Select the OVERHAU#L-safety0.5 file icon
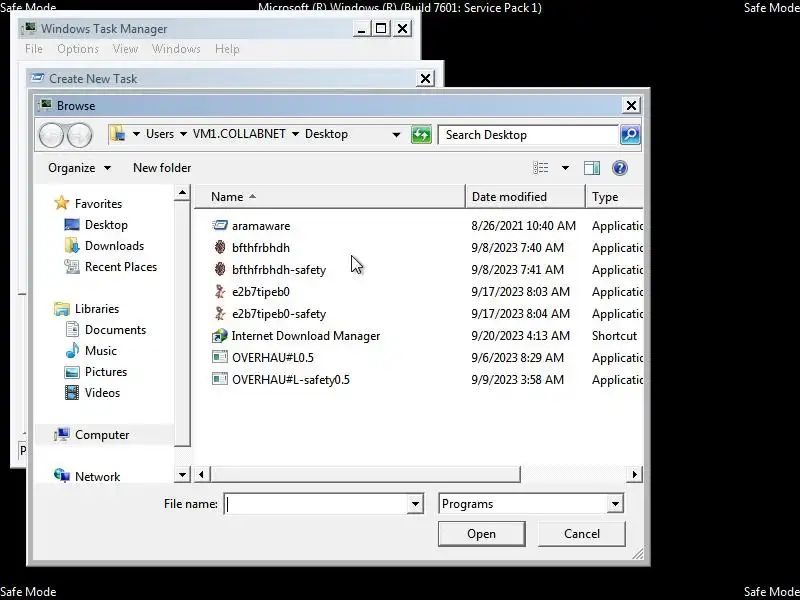 pos(219,379)
